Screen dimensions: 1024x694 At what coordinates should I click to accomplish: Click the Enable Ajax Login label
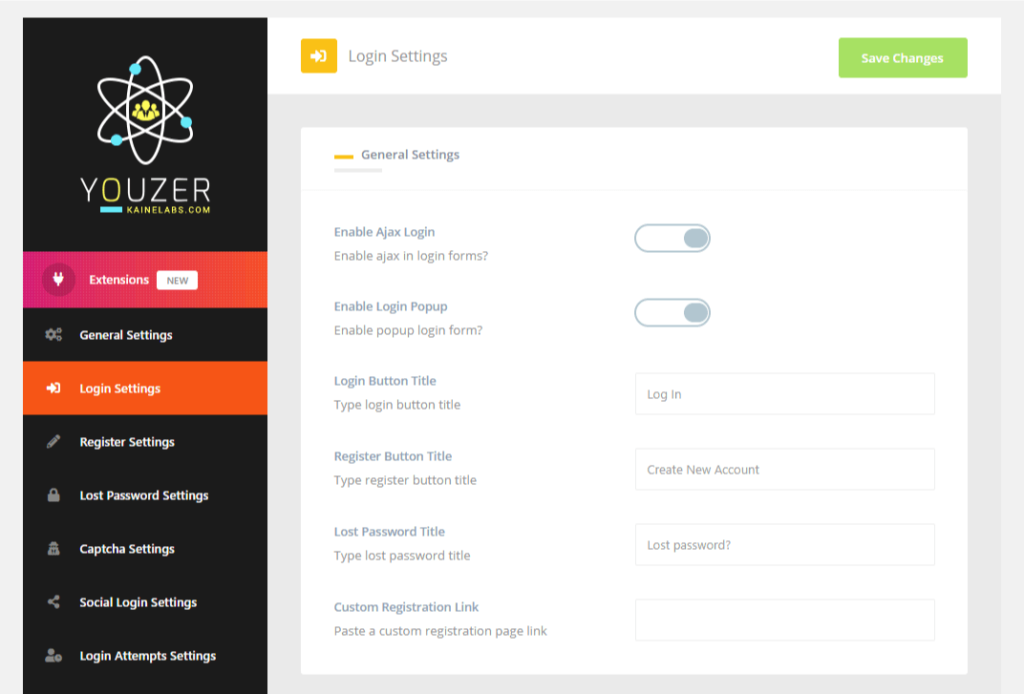(x=384, y=232)
